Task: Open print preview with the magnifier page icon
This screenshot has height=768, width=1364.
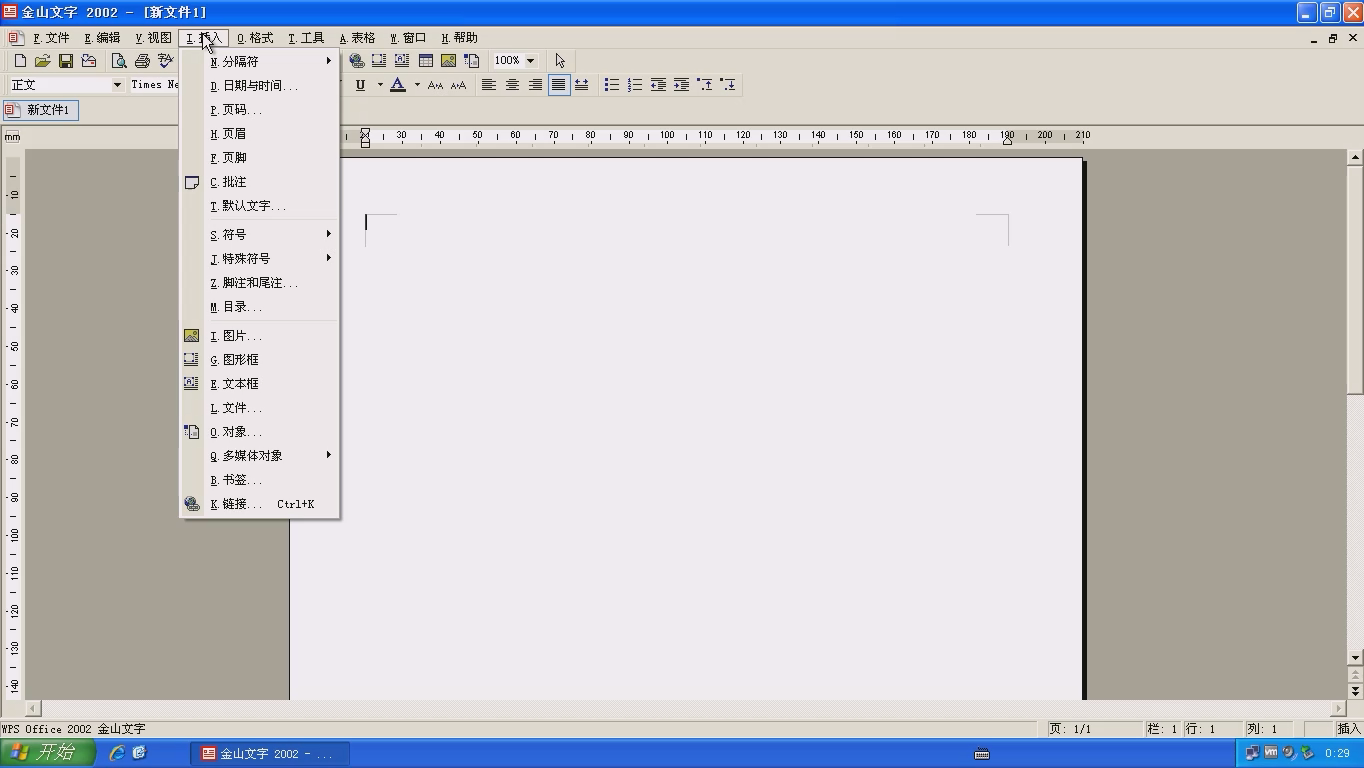Action: click(119, 61)
